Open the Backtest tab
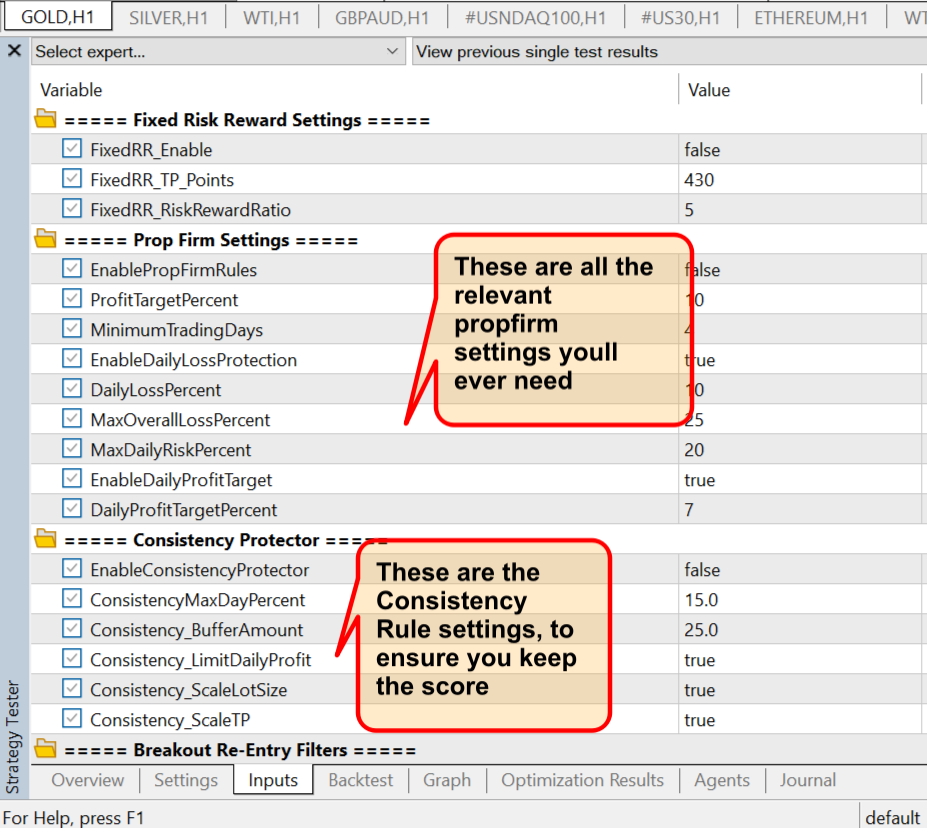 361,780
